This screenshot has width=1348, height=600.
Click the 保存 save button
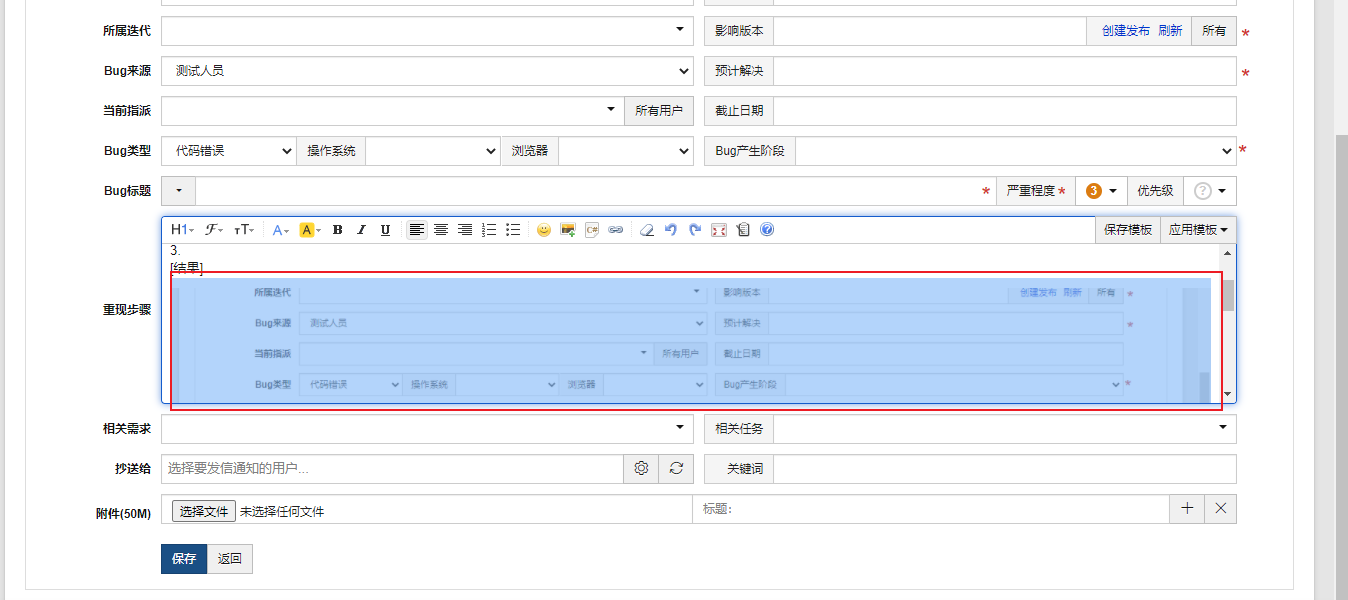(184, 558)
